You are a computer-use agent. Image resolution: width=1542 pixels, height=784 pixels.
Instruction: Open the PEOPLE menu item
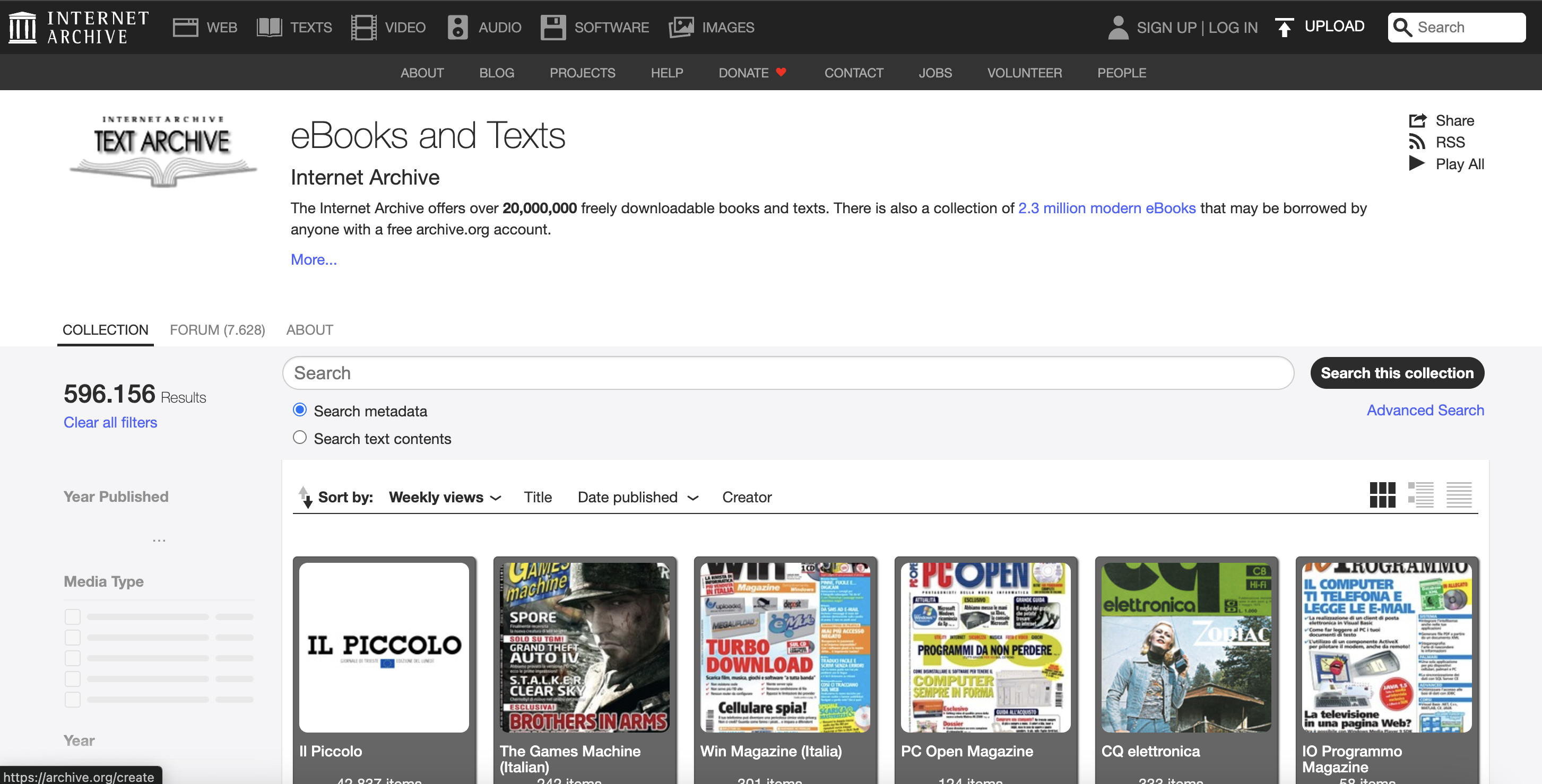click(x=1121, y=73)
